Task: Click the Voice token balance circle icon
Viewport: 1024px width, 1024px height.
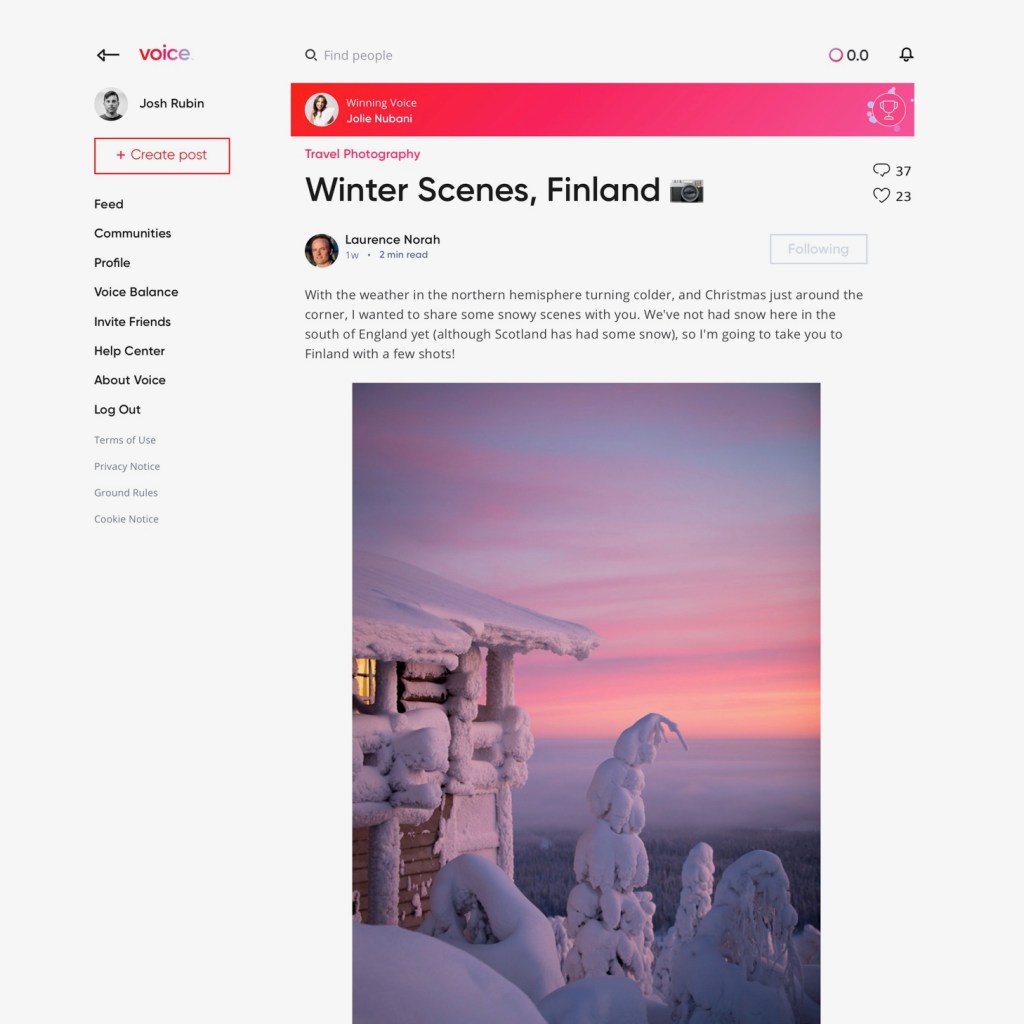Action: (x=835, y=56)
